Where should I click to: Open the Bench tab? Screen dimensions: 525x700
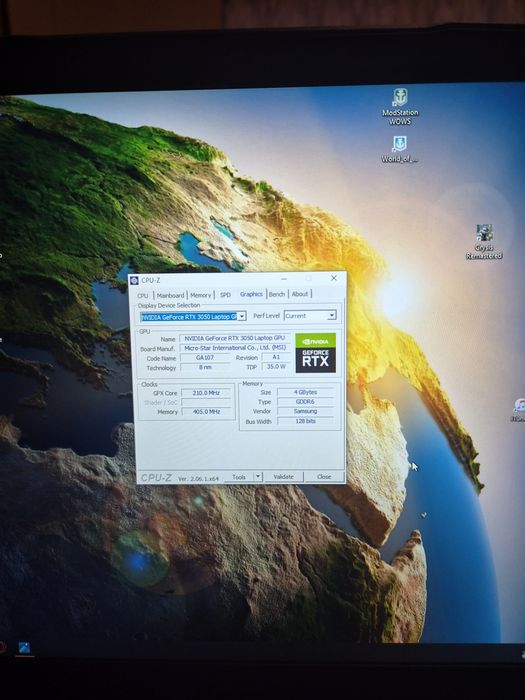tap(277, 294)
